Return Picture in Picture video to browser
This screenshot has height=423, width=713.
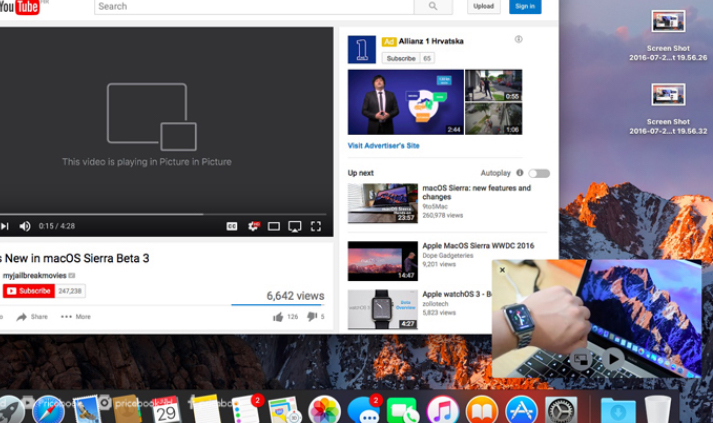pyautogui.click(x=581, y=359)
